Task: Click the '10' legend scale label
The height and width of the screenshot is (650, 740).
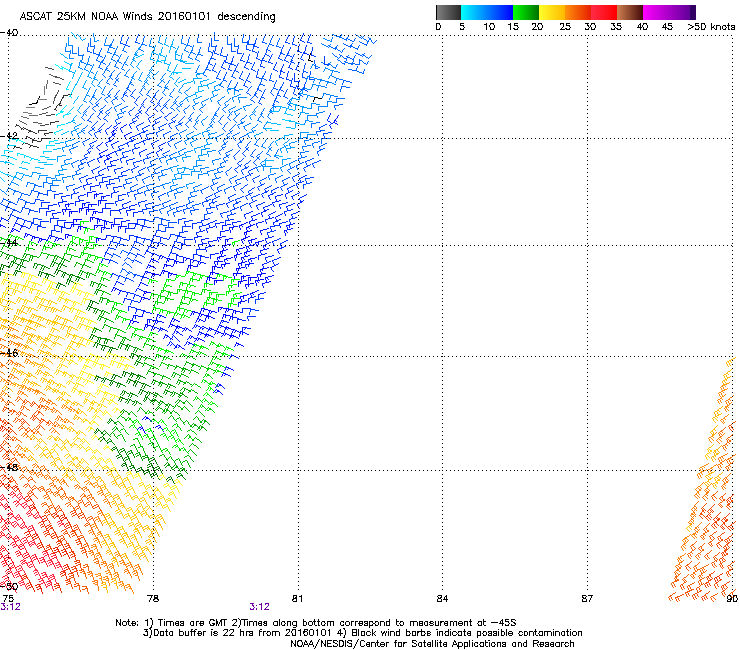Action: (x=489, y=27)
